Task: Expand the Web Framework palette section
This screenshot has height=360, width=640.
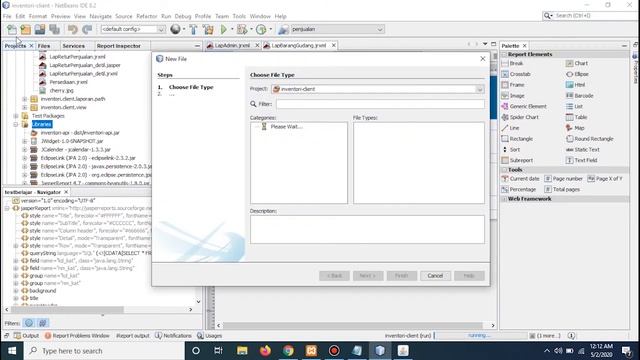Action: [x=504, y=199]
